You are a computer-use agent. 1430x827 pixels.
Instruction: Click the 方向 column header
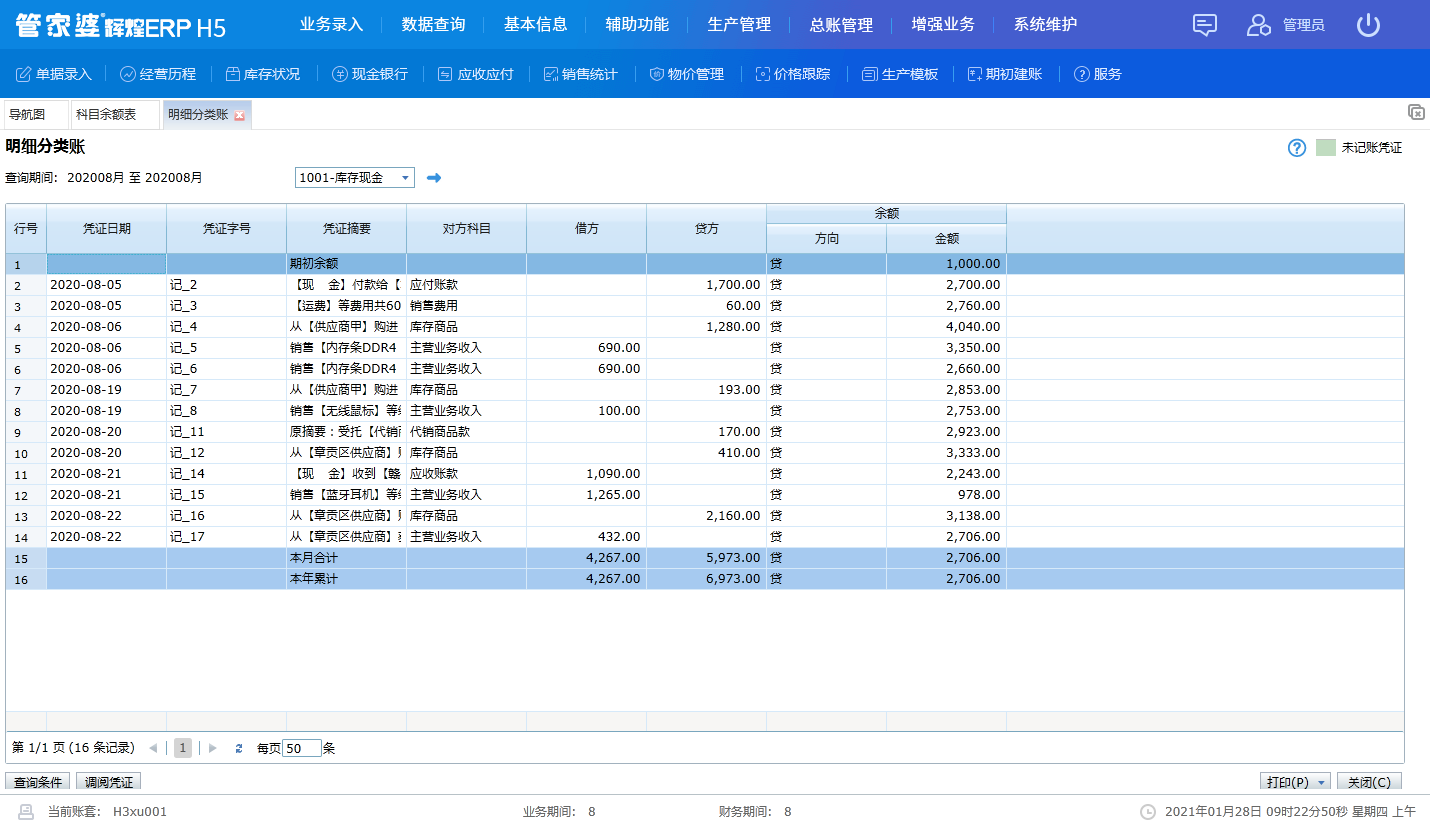click(827, 239)
